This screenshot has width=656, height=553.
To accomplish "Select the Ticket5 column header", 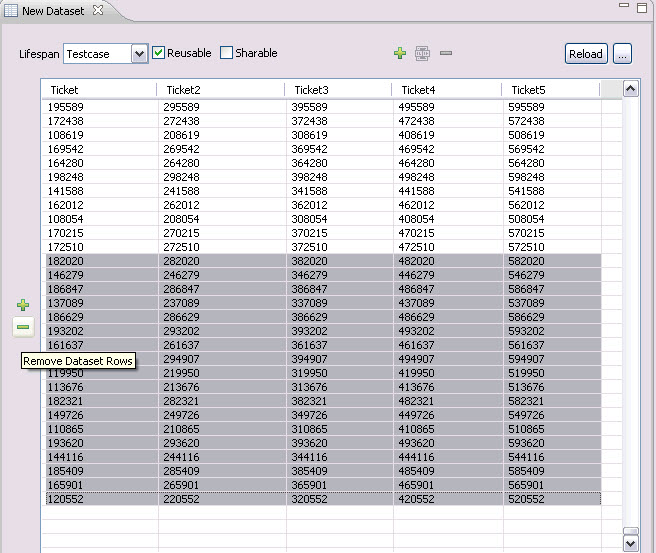I will coord(551,90).
